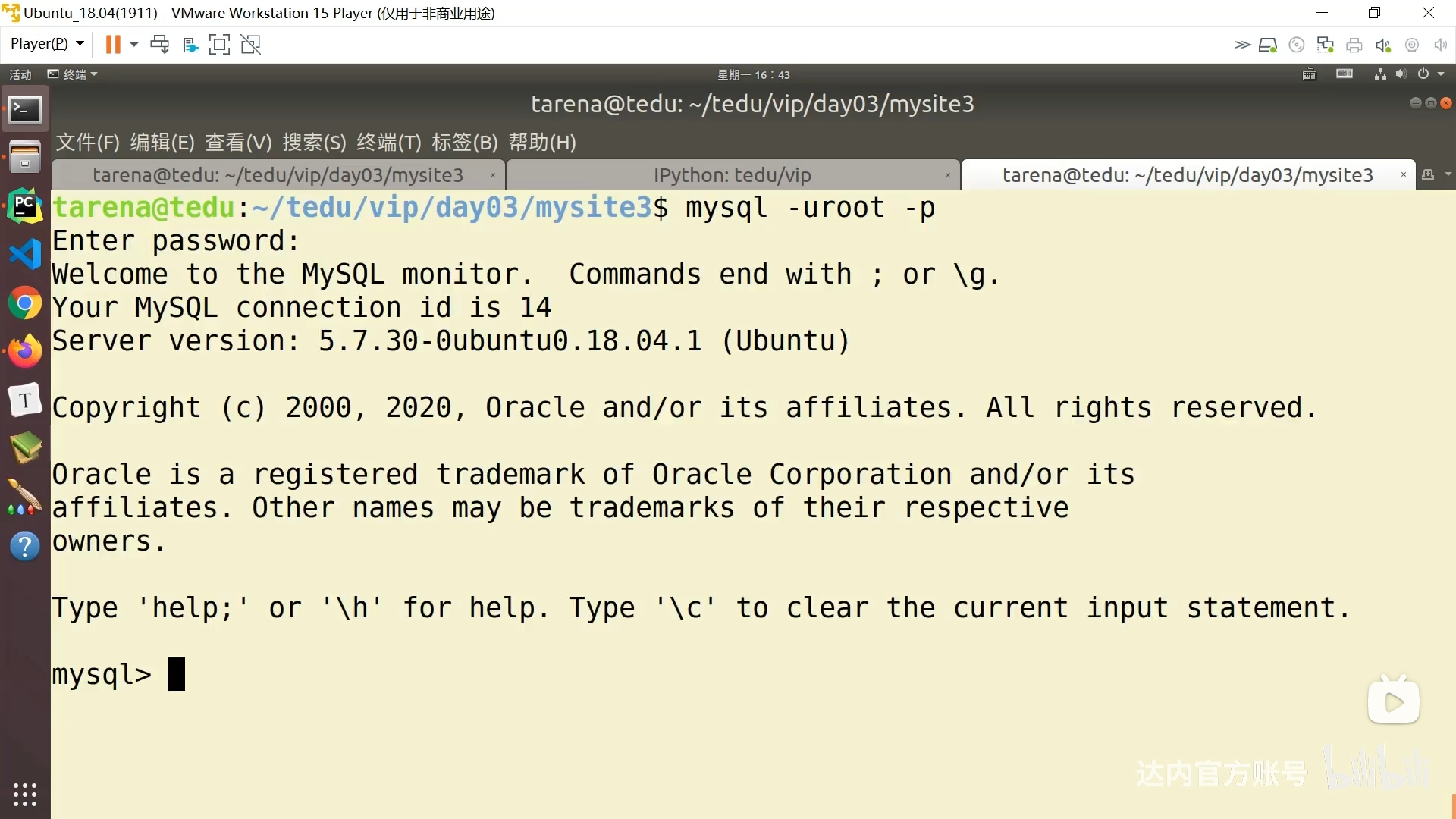This screenshot has width=1456, height=819.
Task: Close the third mysite3 terminal tab
Action: tap(1404, 175)
